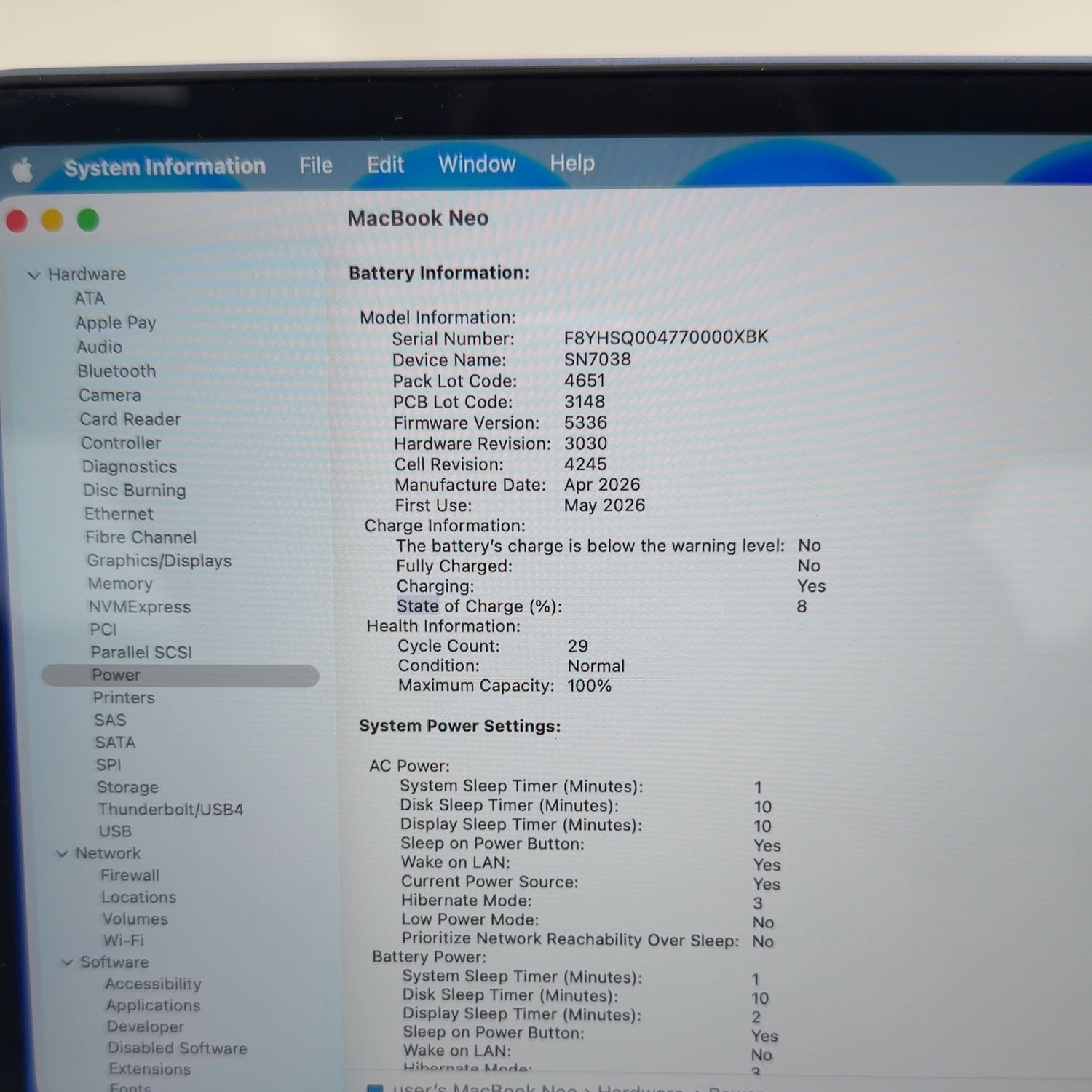The height and width of the screenshot is (1092, 1092).
Task: Collapse the Hardware section chevron
Action: click(x=33, y=275)
